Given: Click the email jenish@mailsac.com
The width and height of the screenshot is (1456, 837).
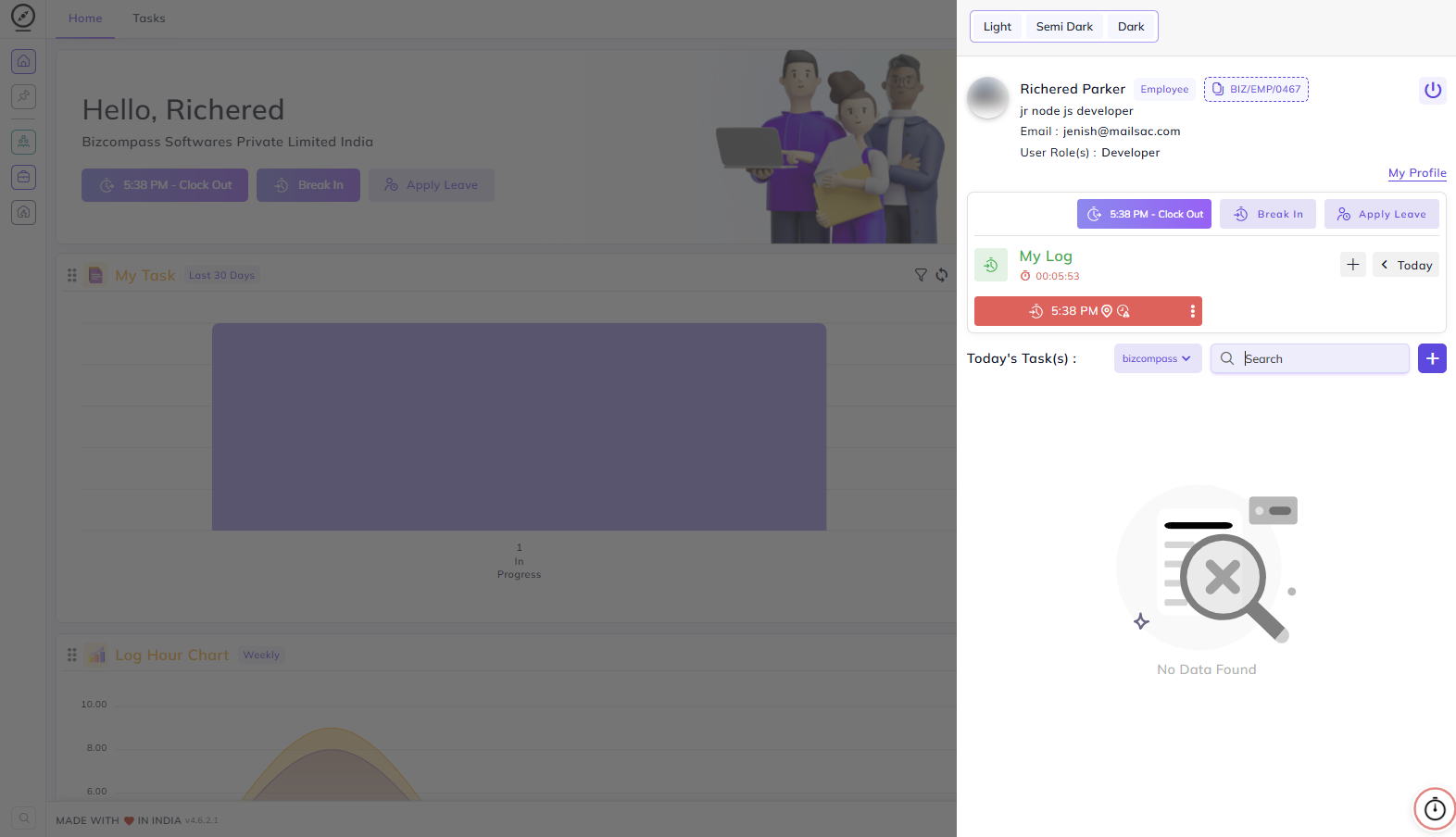Looking at the screenshot, I should [x=1122, y=131].
